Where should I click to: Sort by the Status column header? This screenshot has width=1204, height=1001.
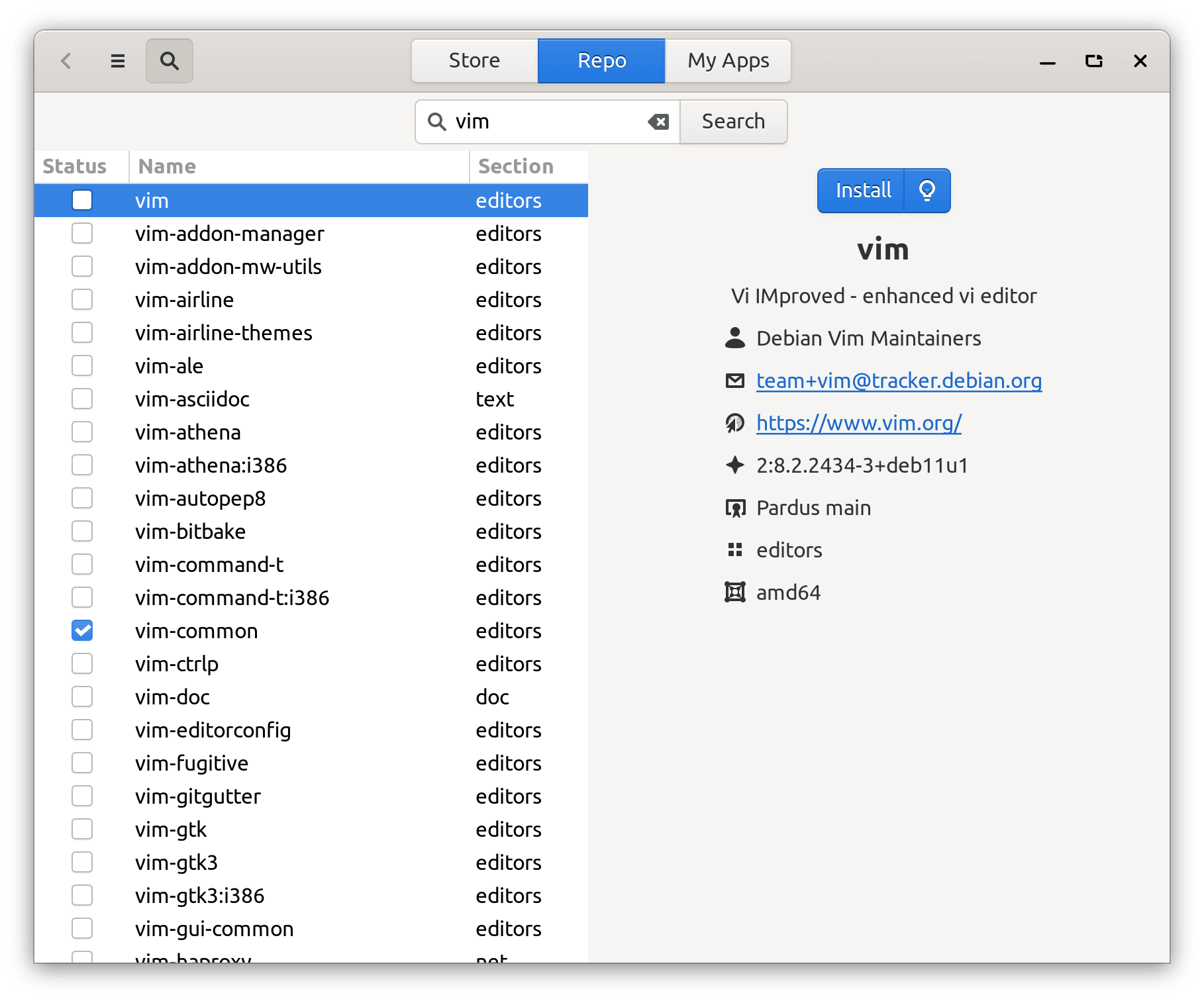(81, 166)
